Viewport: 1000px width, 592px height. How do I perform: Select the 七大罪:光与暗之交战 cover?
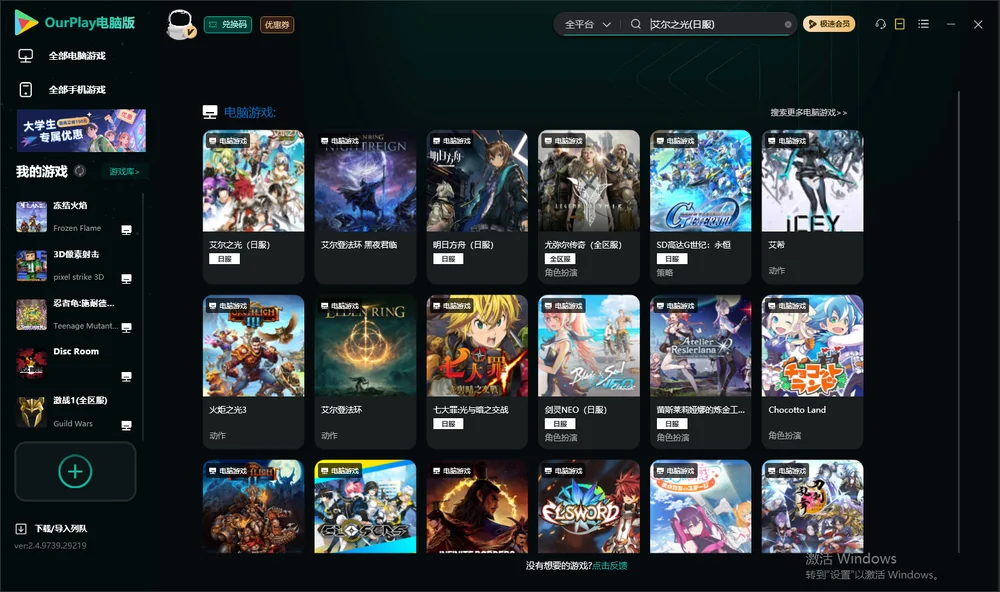tap(477, 346)
